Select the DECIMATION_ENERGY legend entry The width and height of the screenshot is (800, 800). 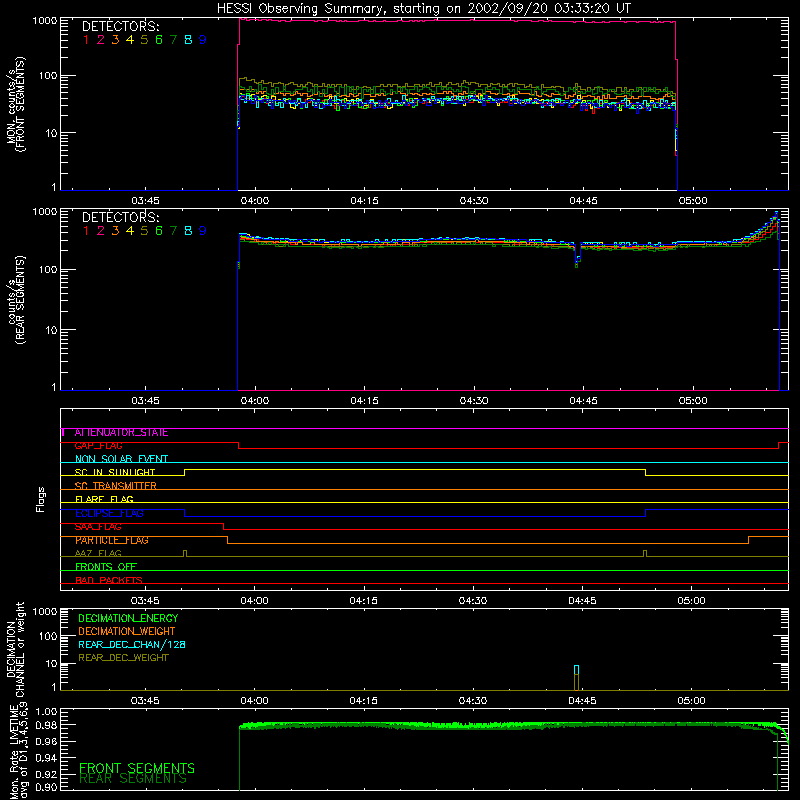128,618
